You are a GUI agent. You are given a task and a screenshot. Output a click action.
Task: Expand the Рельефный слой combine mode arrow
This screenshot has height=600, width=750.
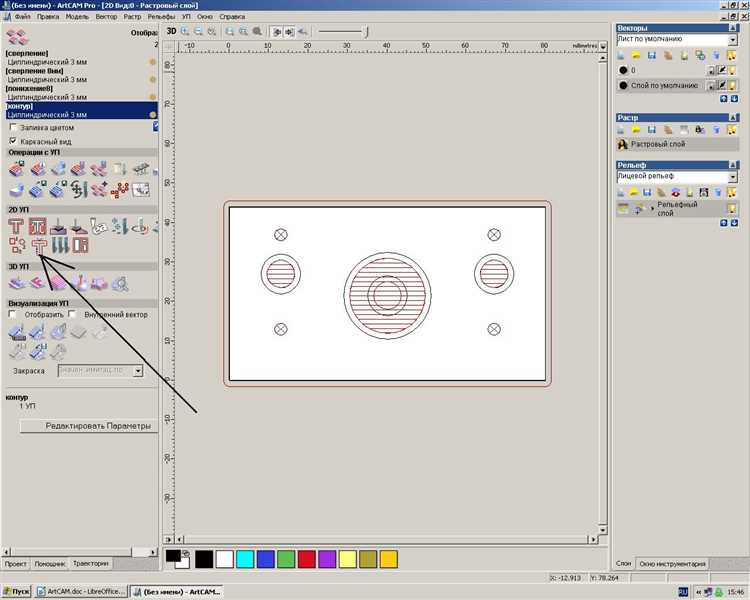point(651,209)
